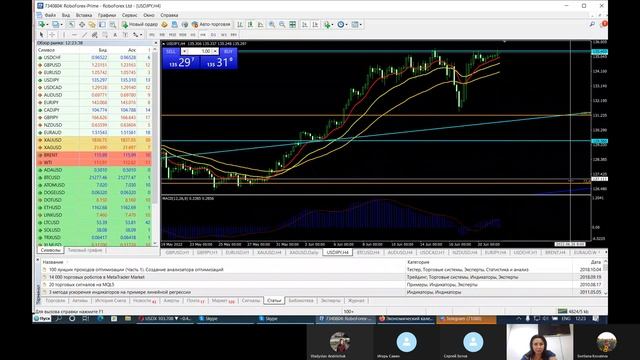This screenshot has width=640, height=360.
Task: Open new chart toolbar icon
Action: [x=41, y=24]
